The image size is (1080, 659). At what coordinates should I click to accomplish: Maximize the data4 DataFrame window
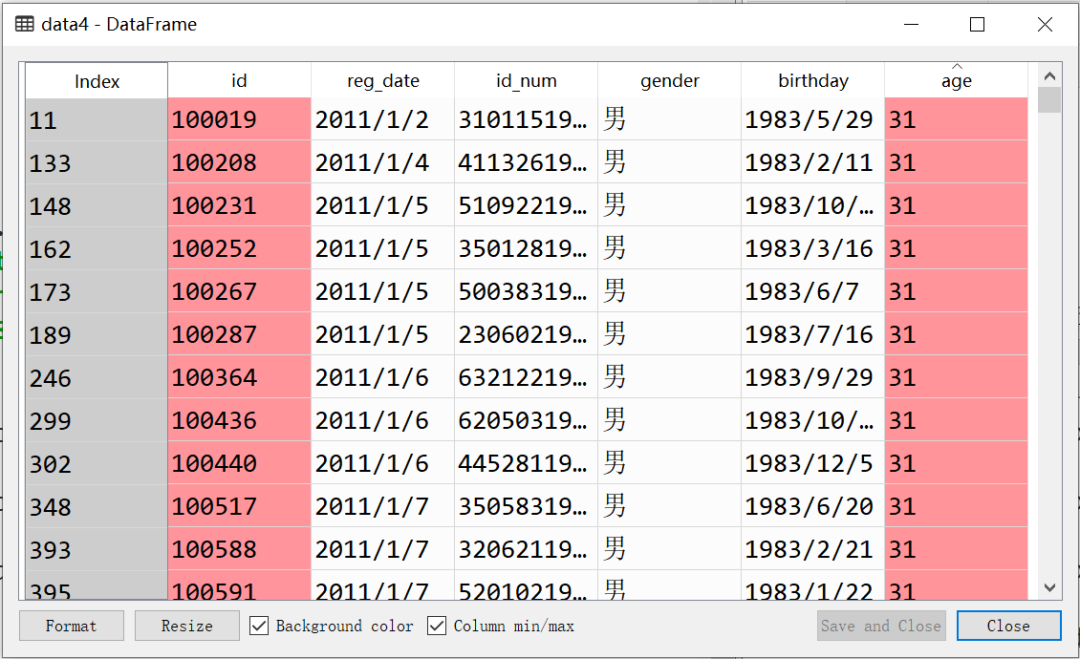coord(977,25)
